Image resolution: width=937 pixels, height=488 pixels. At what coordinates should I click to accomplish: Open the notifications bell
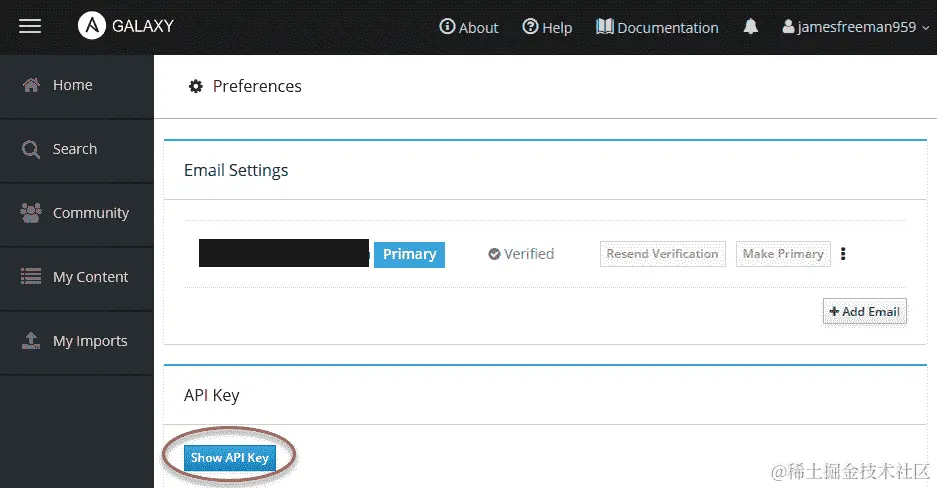[751, 26]
